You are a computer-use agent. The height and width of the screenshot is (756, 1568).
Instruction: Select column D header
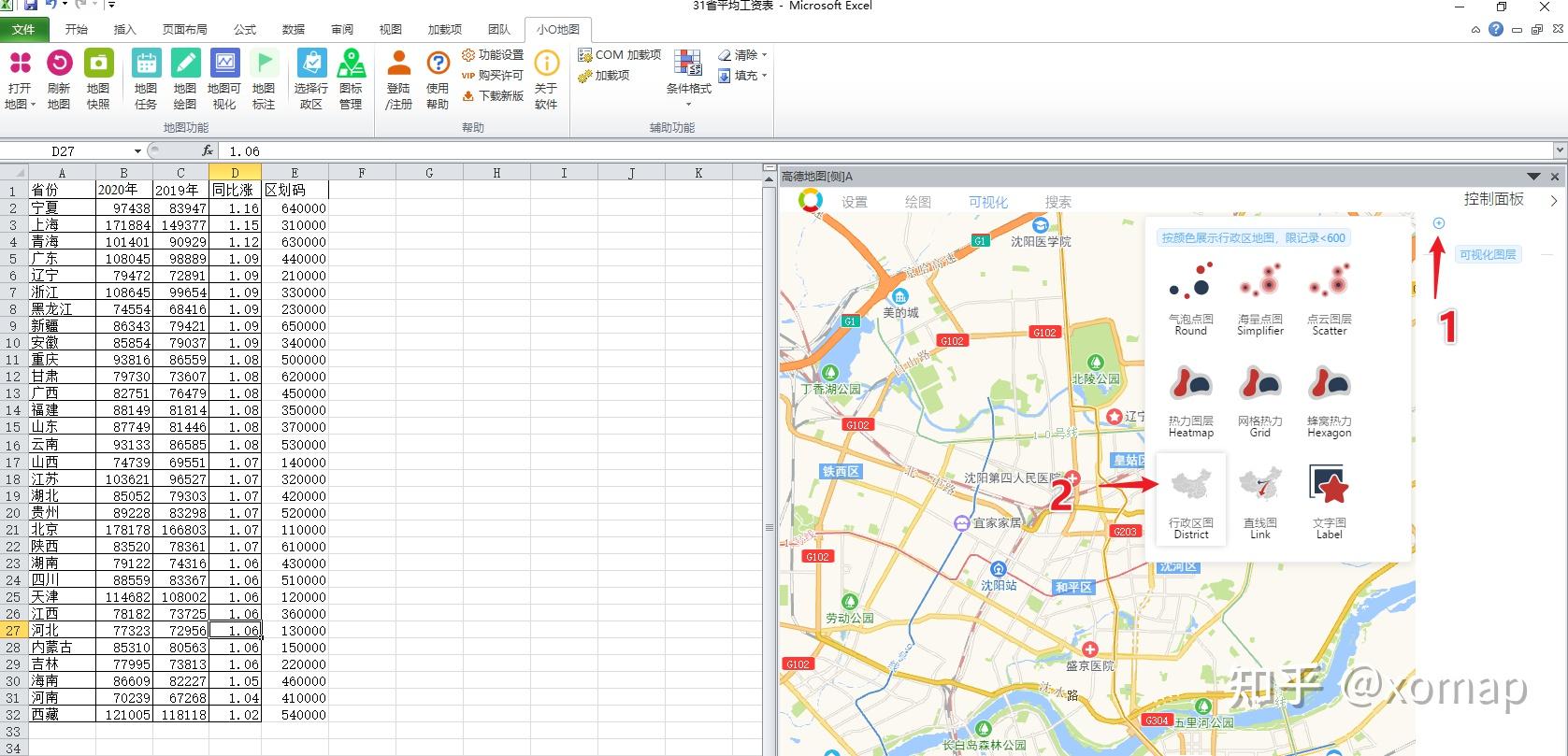point(235,173)
